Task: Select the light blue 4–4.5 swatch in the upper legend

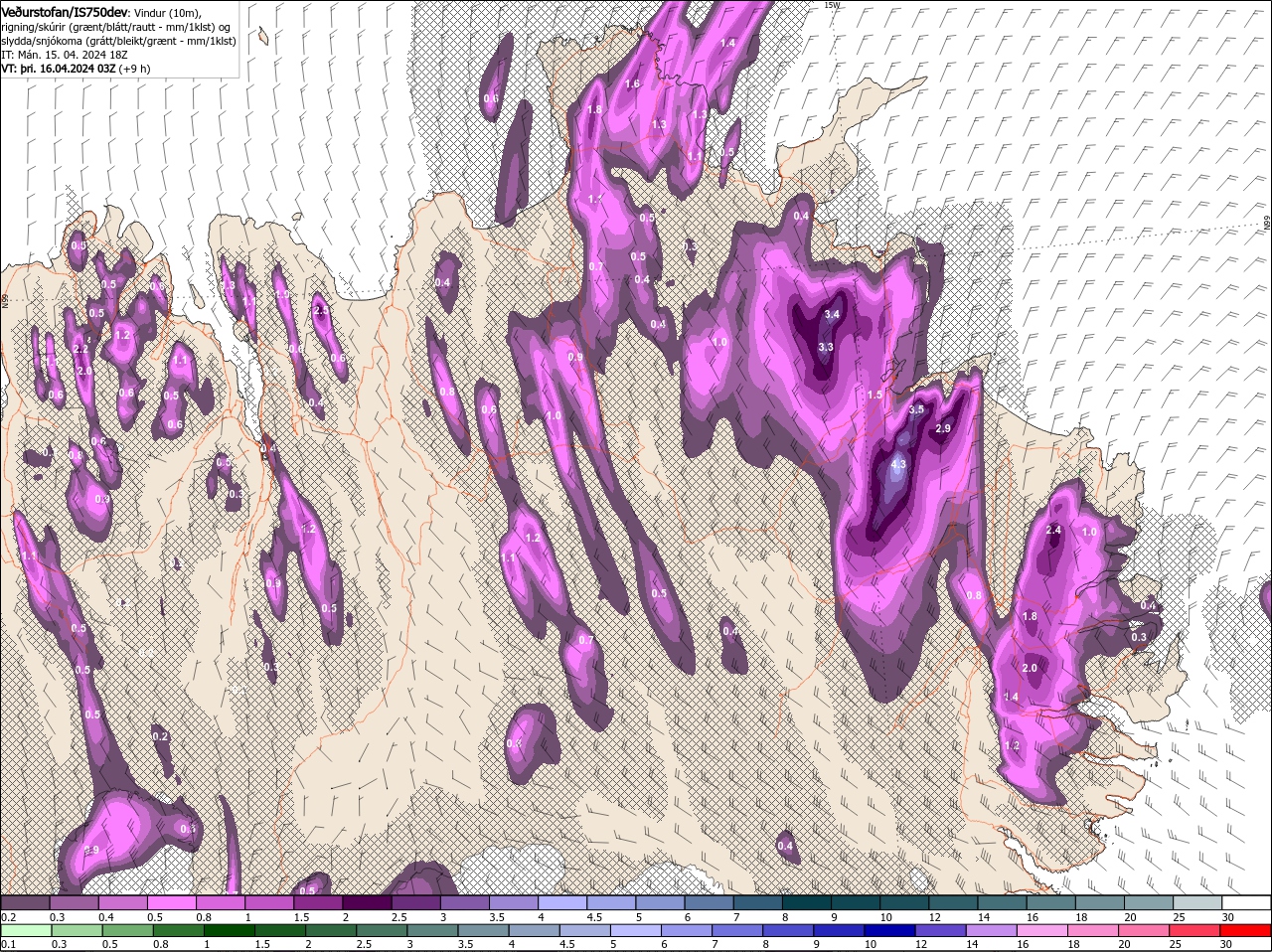Action: (x=562, y=902)
